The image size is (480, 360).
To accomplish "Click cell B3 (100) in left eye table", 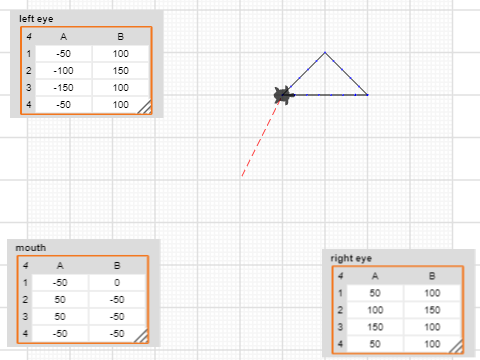I will click(x=121, y=88).
